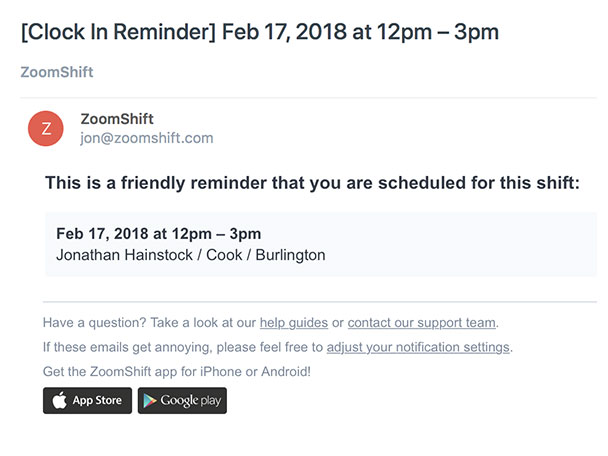The height and width of the screenshot is (456, 608).
Task: Open the help guides link
Action: pyautogui.click(x=294, y=323)
